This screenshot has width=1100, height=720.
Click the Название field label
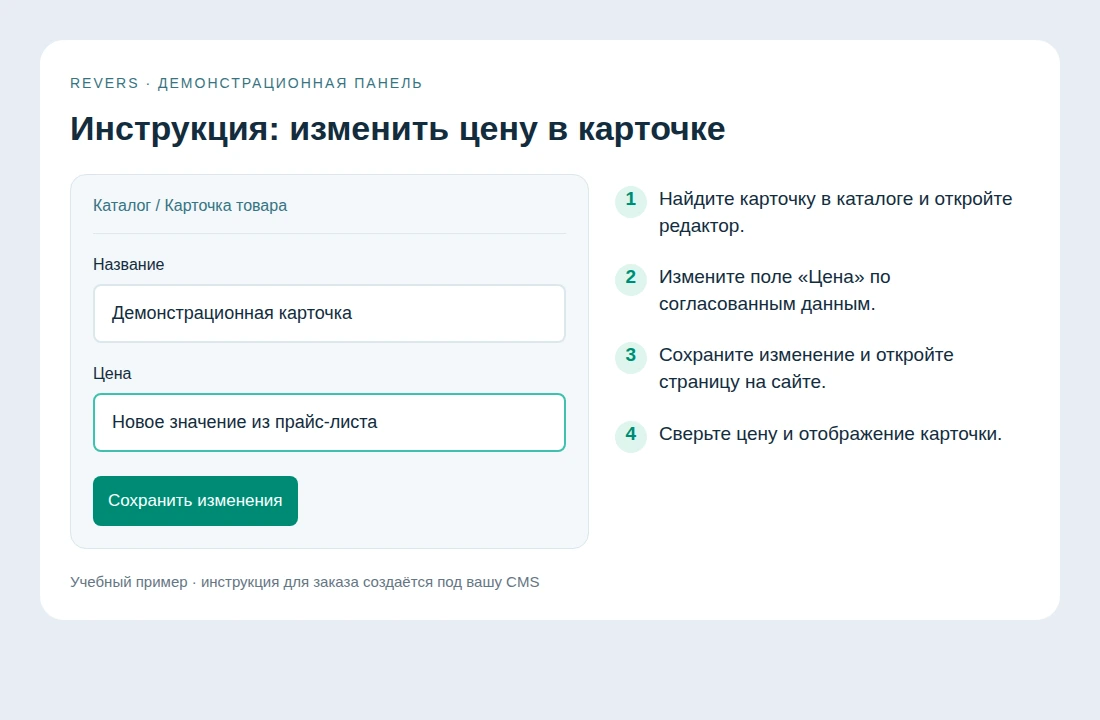click(128, 265)
